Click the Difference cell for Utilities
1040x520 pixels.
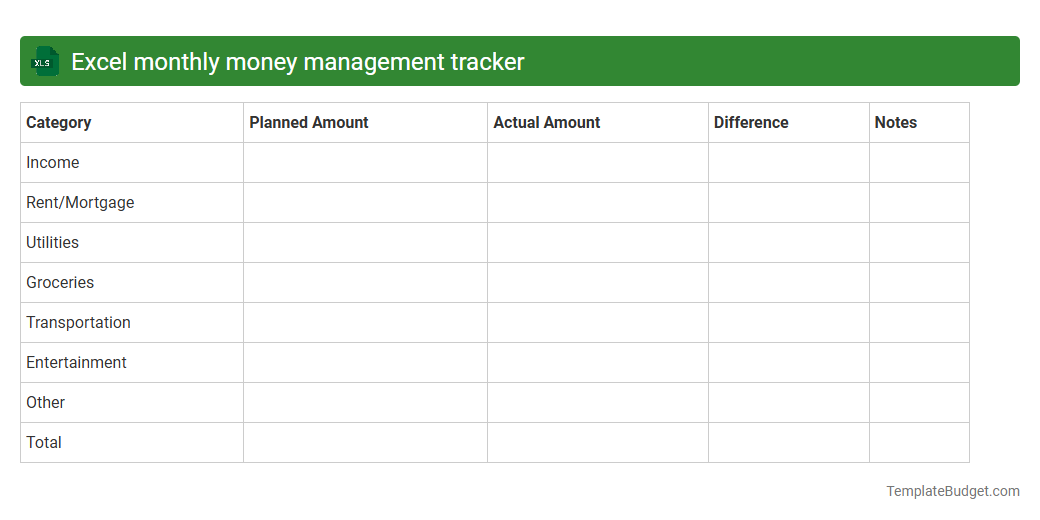click(x=789, y=243)
